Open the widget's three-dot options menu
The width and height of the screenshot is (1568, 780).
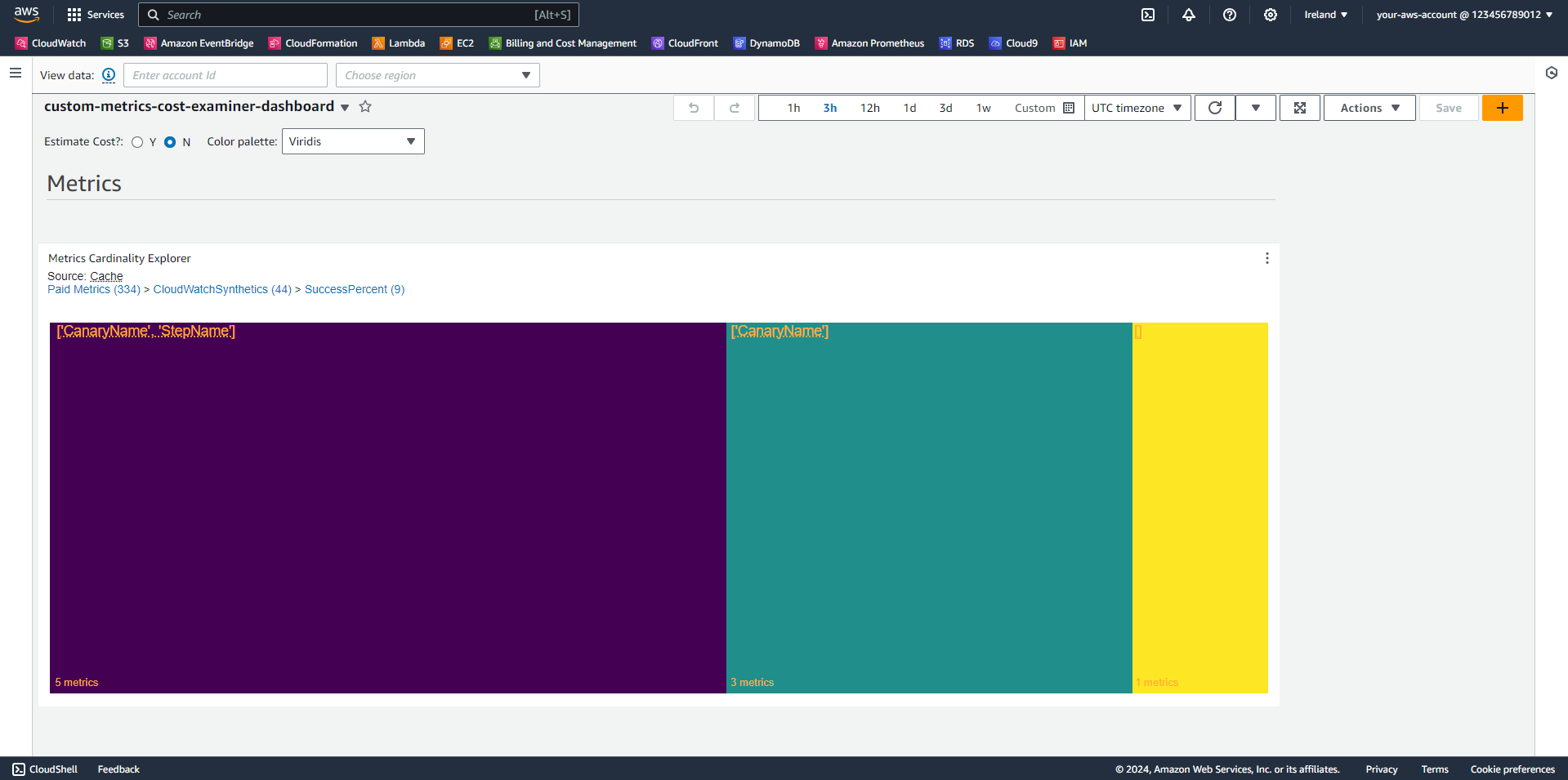pyautogui.click(x=1266, y=258)
